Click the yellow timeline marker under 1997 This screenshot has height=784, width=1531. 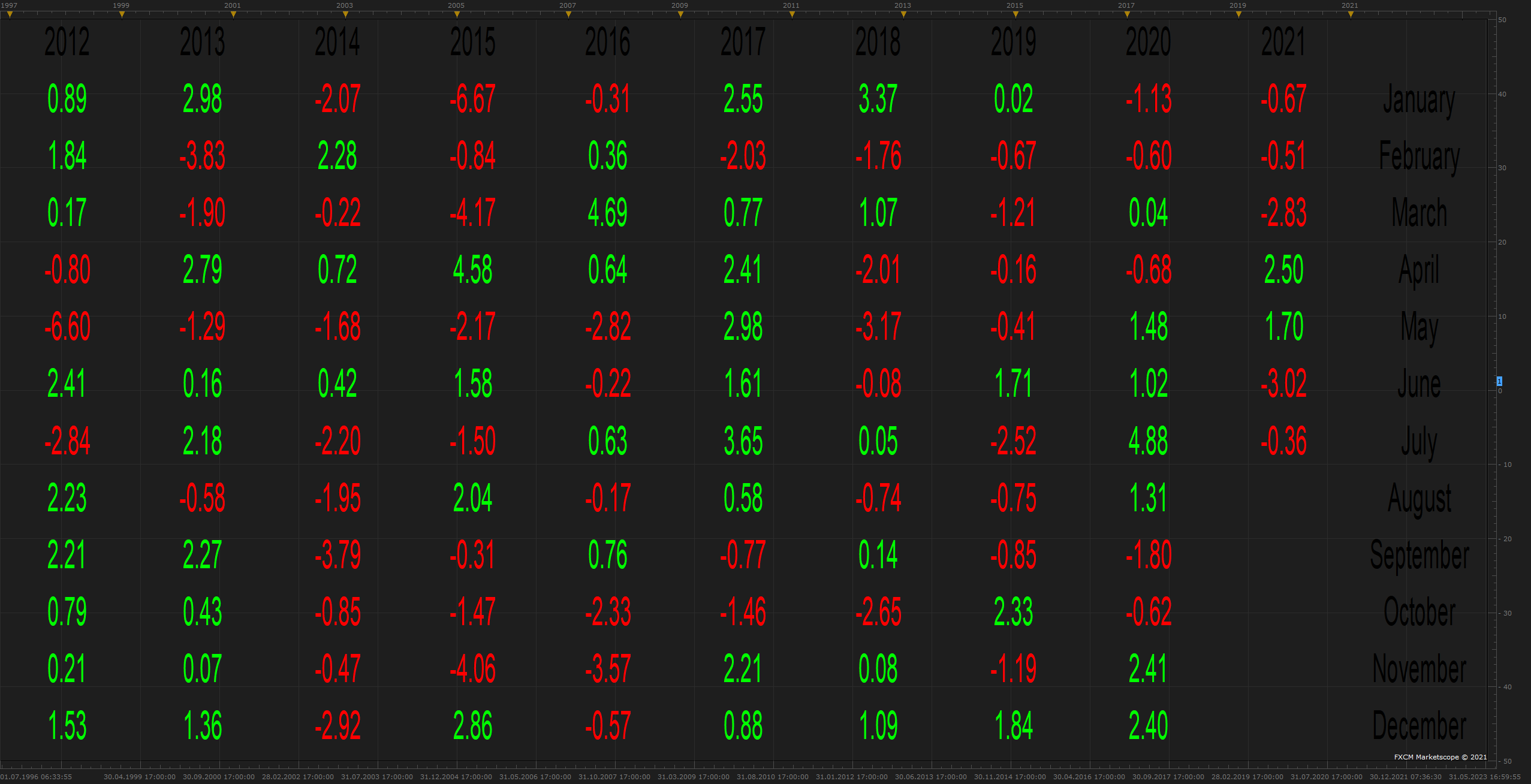tap(10, 14)
